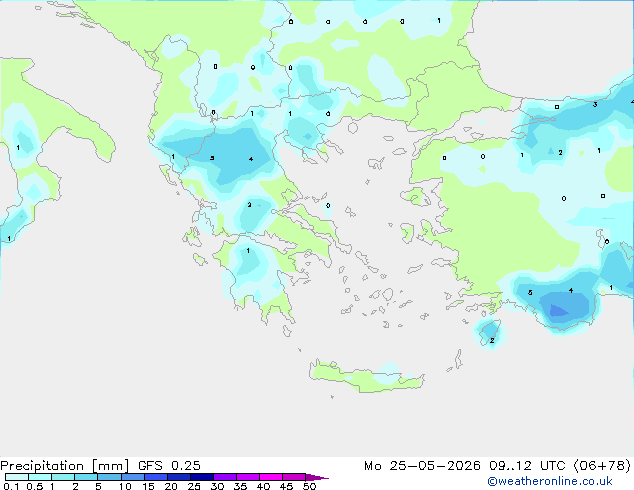Select the 25–30 mm dark blue legend swatch

point(202,477)
